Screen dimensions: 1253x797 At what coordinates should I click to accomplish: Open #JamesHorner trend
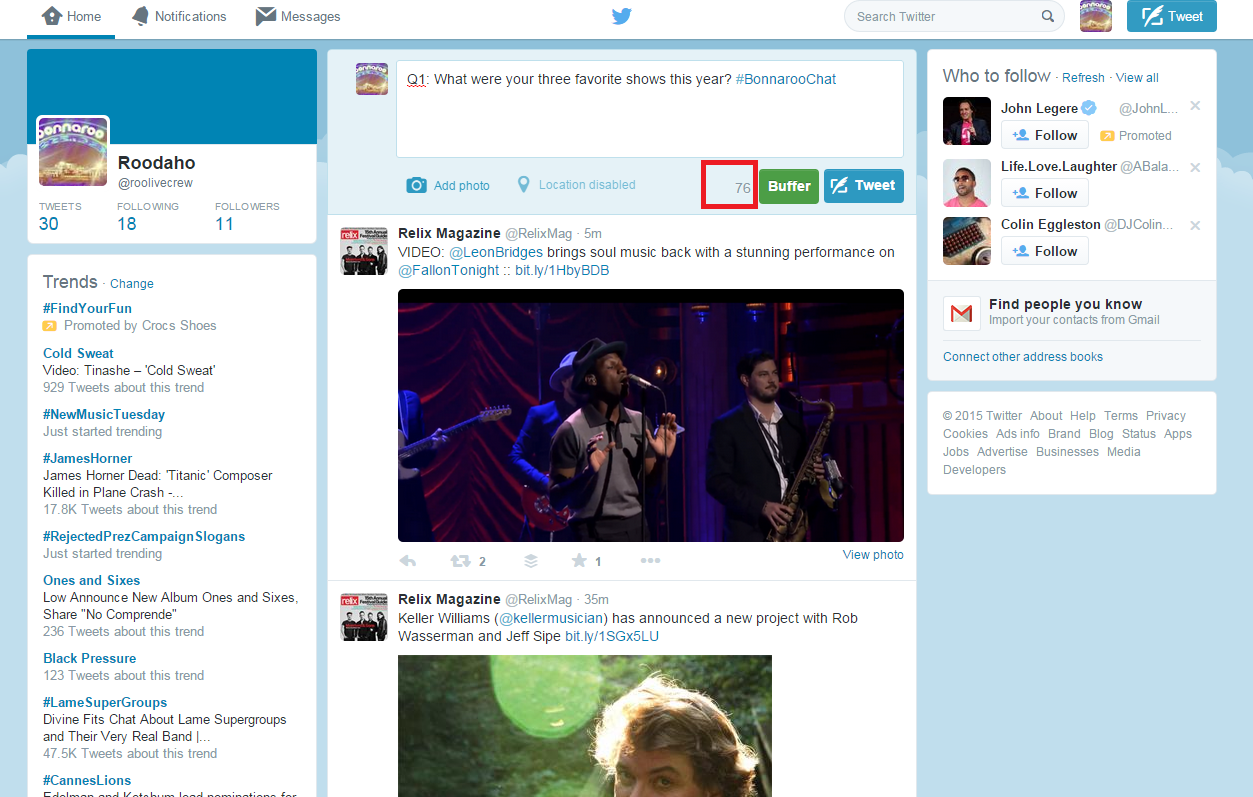[x=87, y=458]
